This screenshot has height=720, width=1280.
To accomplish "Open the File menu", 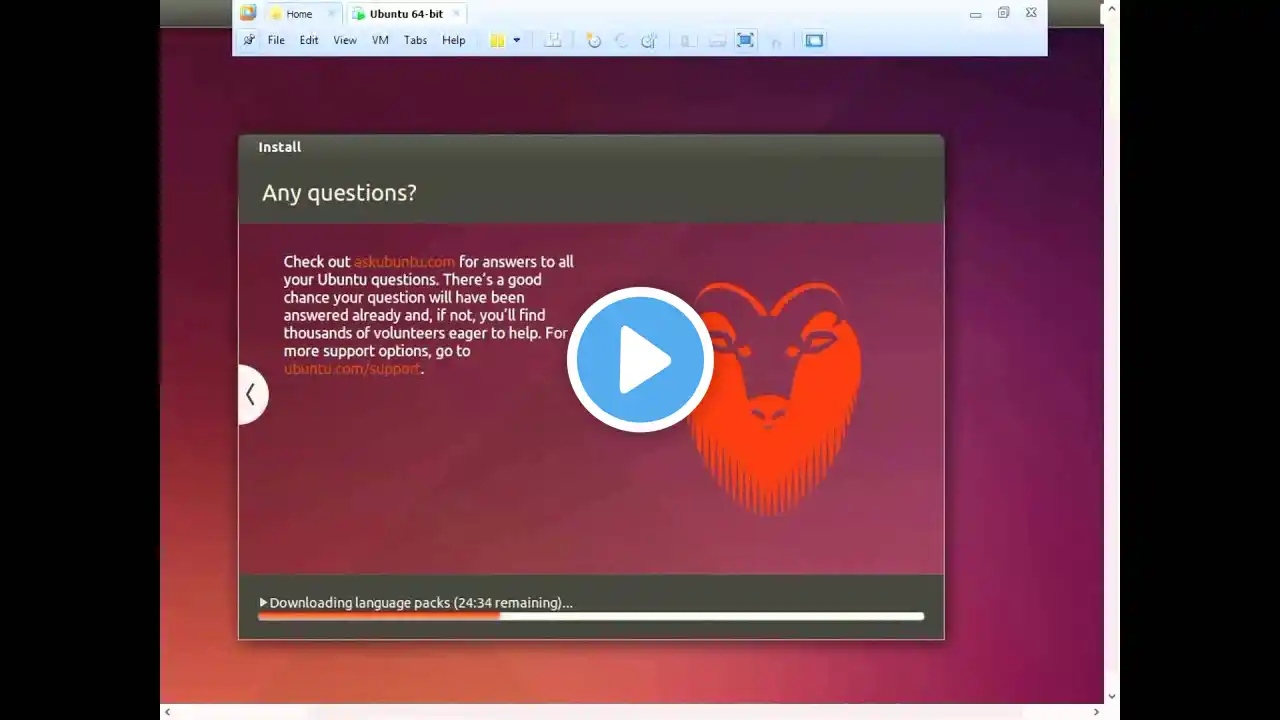I will click(x=276, y=40).
